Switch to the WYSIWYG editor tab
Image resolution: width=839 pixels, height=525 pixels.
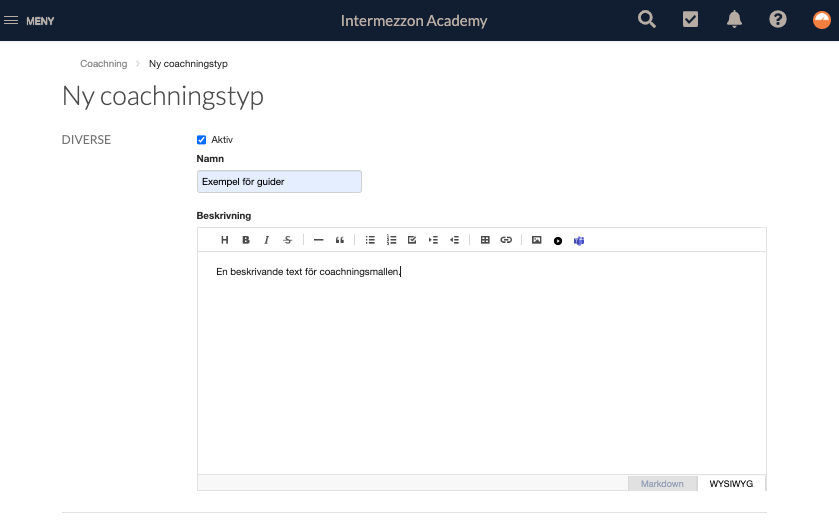731,484
